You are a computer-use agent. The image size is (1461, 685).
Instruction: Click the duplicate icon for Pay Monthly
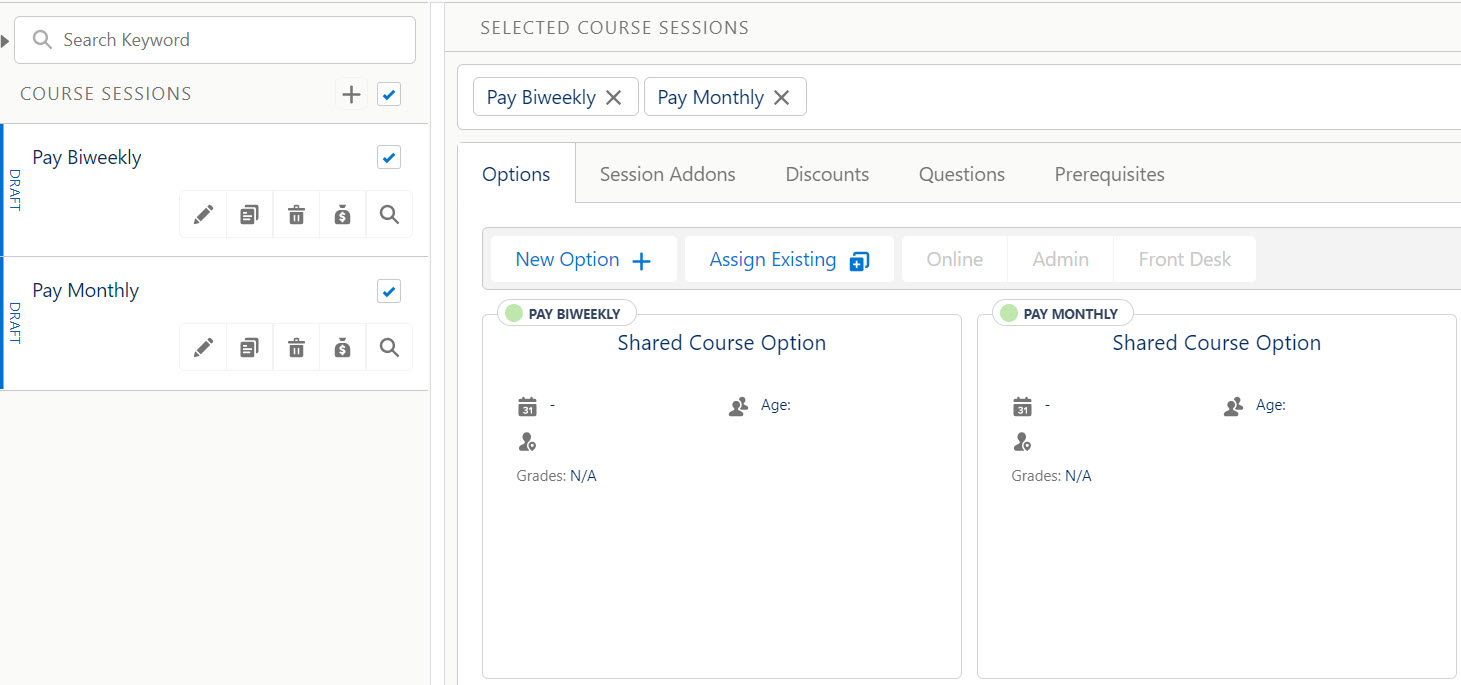tap(249, 347)
